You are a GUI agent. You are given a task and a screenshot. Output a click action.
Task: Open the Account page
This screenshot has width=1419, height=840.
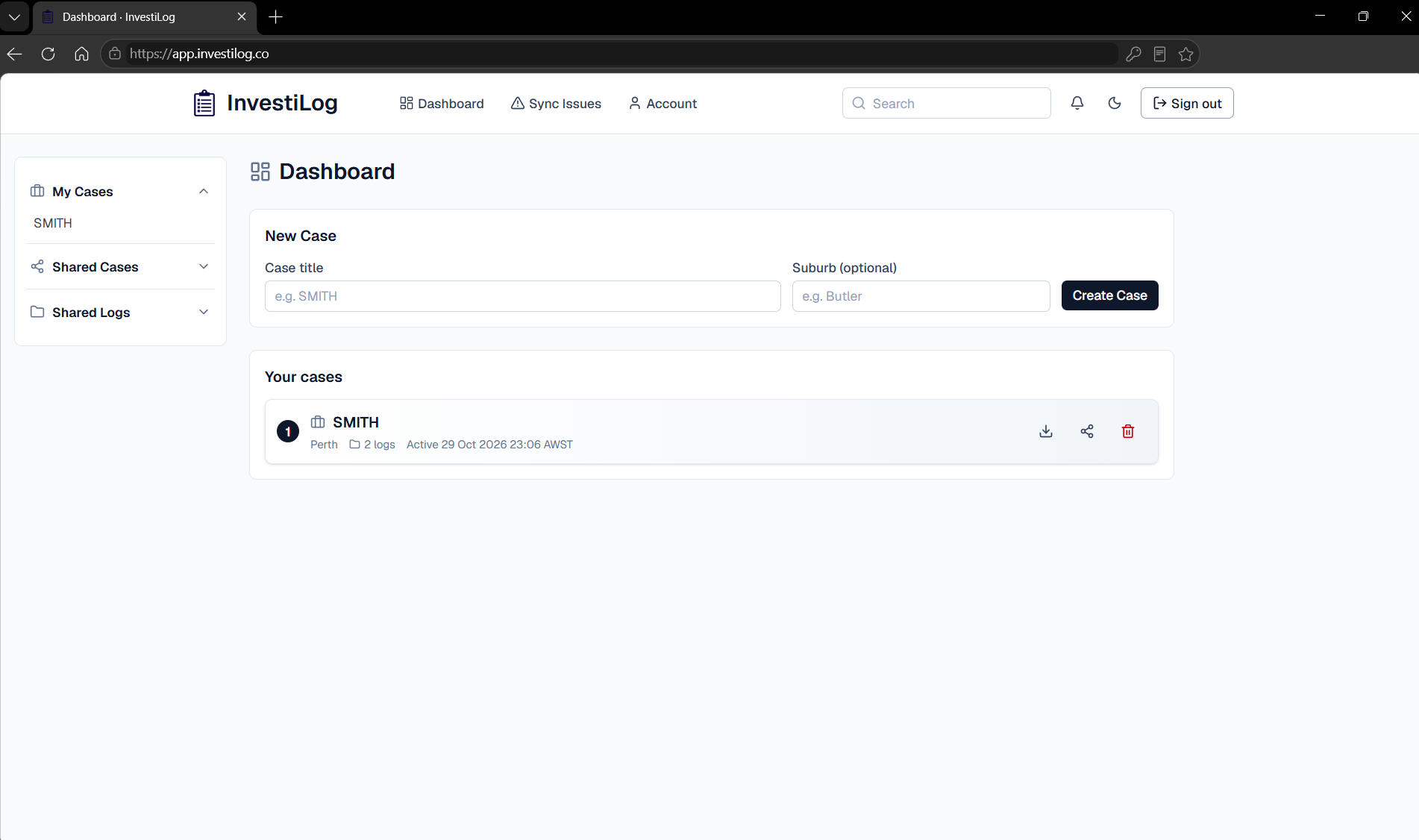tap(662, 104)
